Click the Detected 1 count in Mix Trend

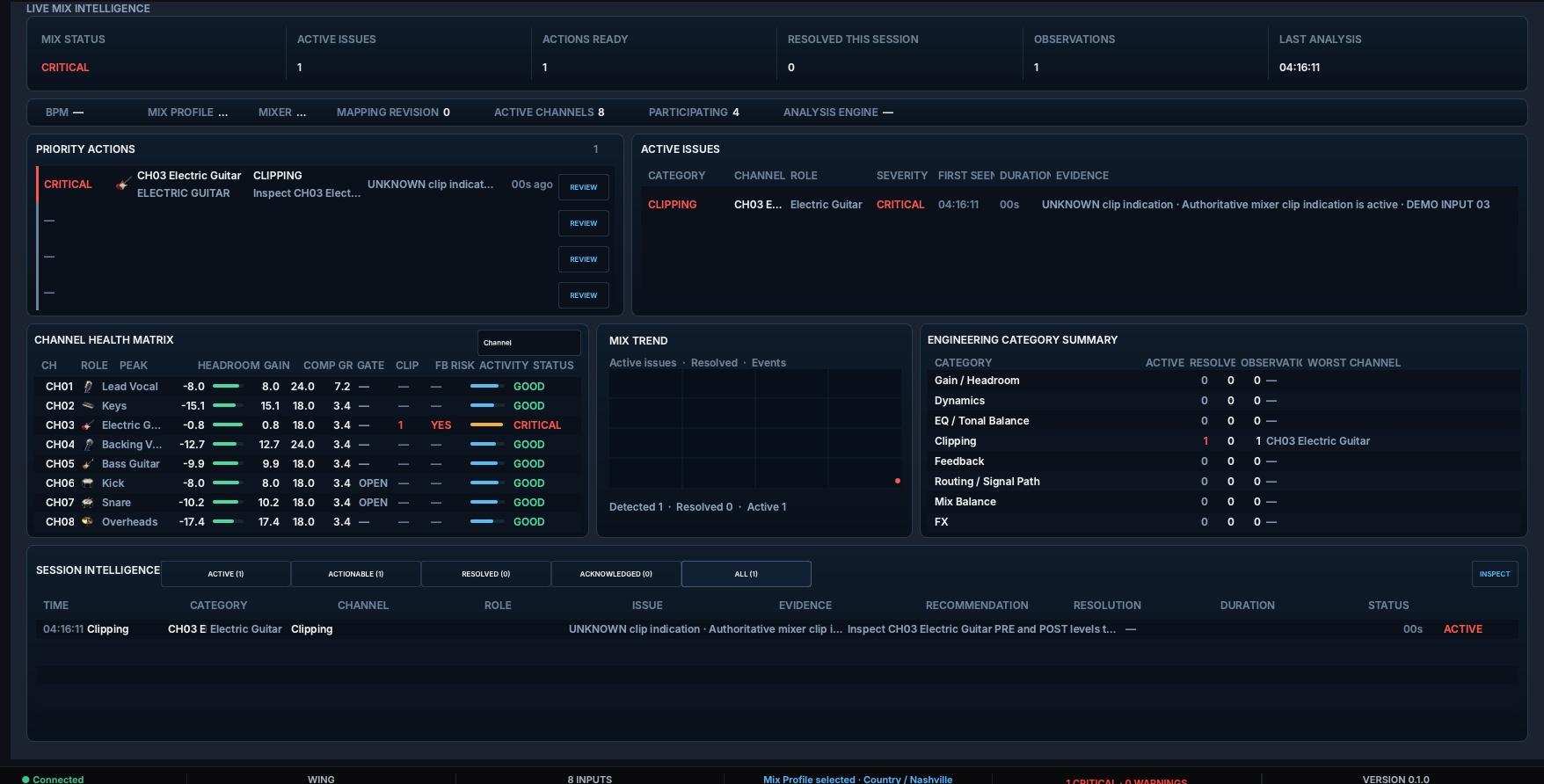[636, 507]
